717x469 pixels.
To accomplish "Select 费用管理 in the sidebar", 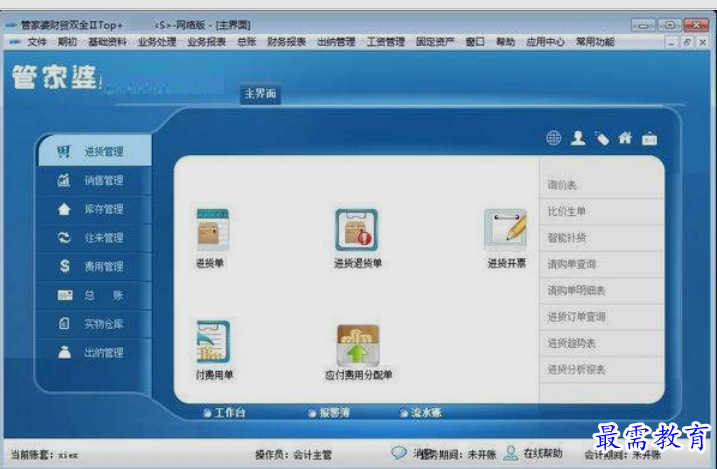I will point(95,266).
